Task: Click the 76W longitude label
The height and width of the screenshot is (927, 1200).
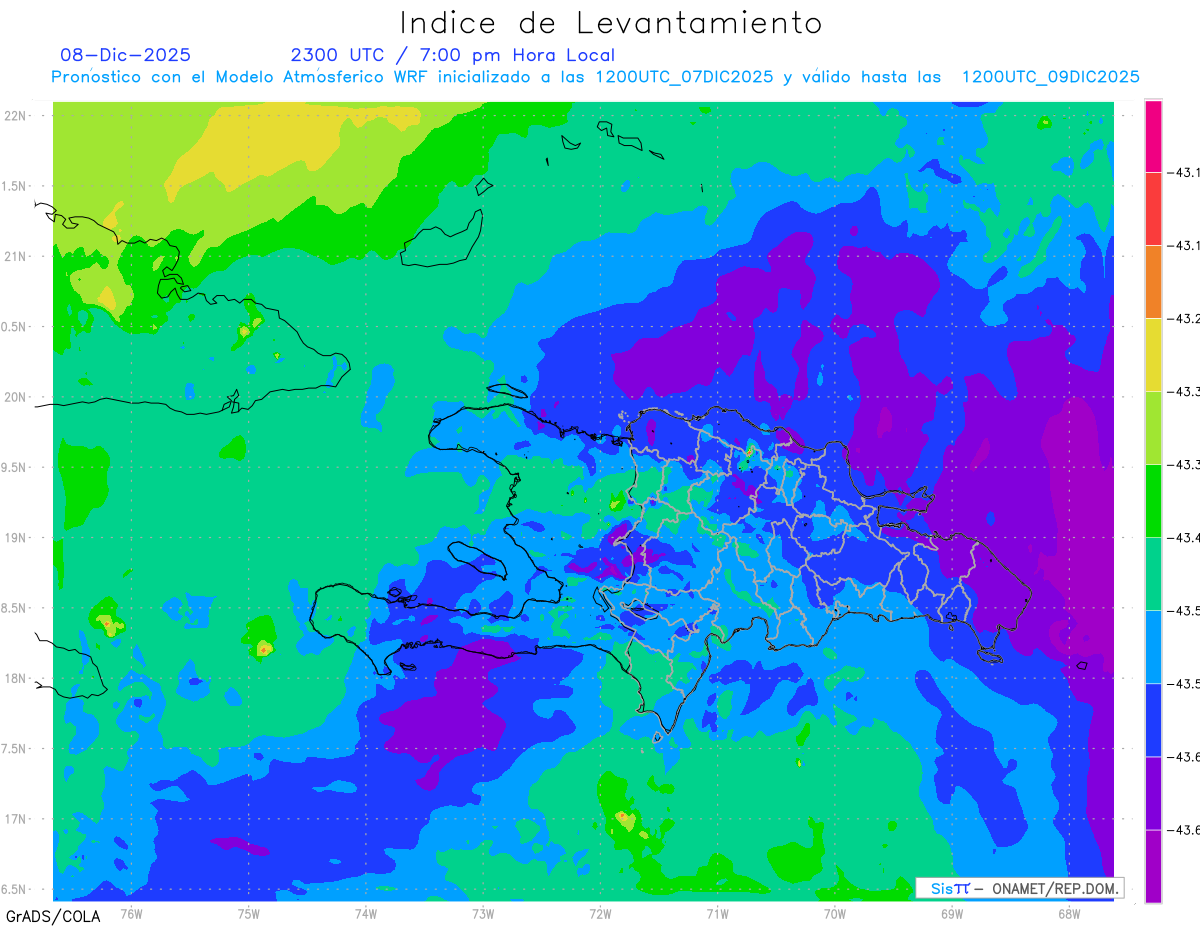Action: click(131, 913)
